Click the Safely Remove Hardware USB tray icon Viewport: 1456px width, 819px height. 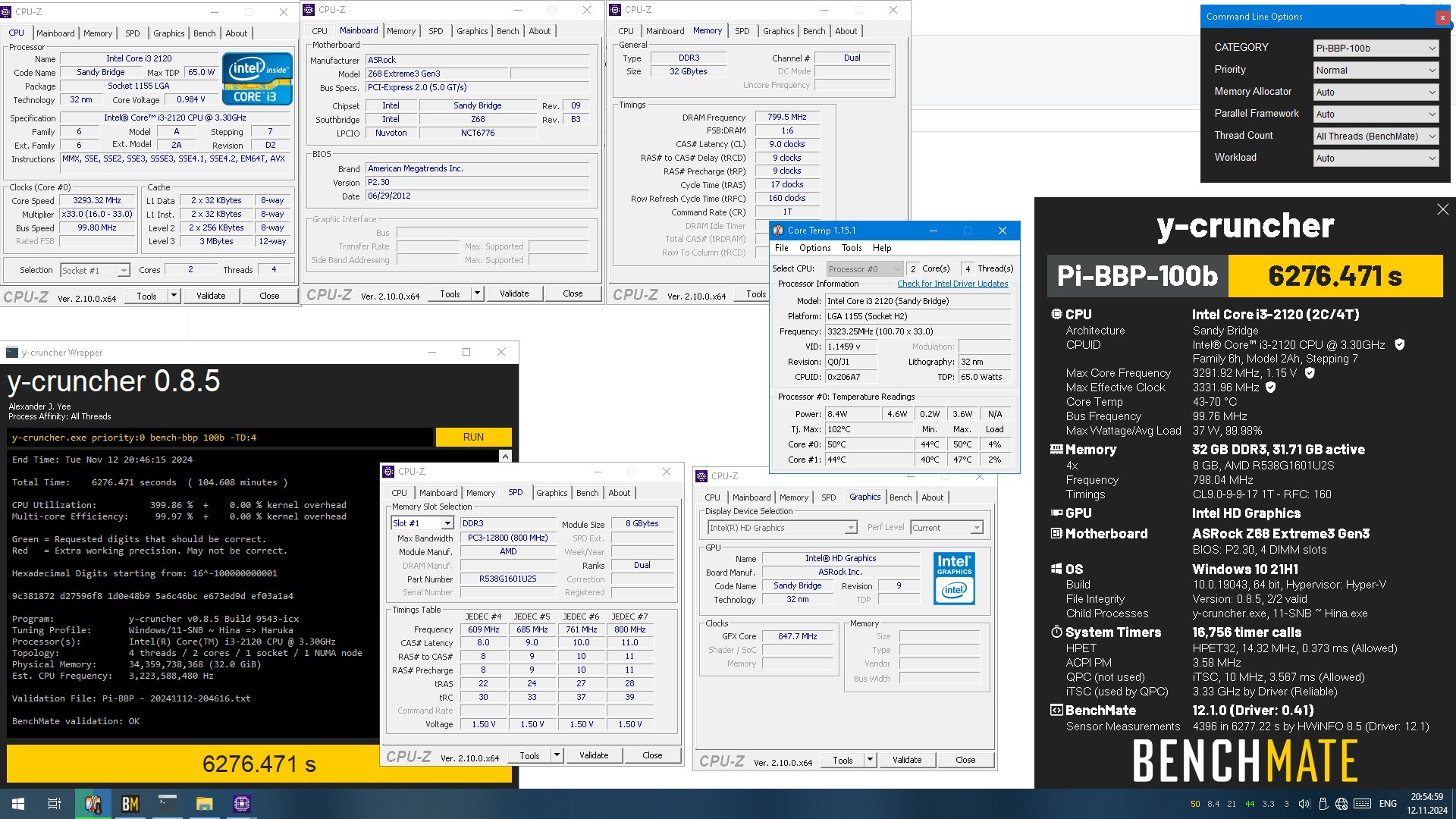point(1323,804)
